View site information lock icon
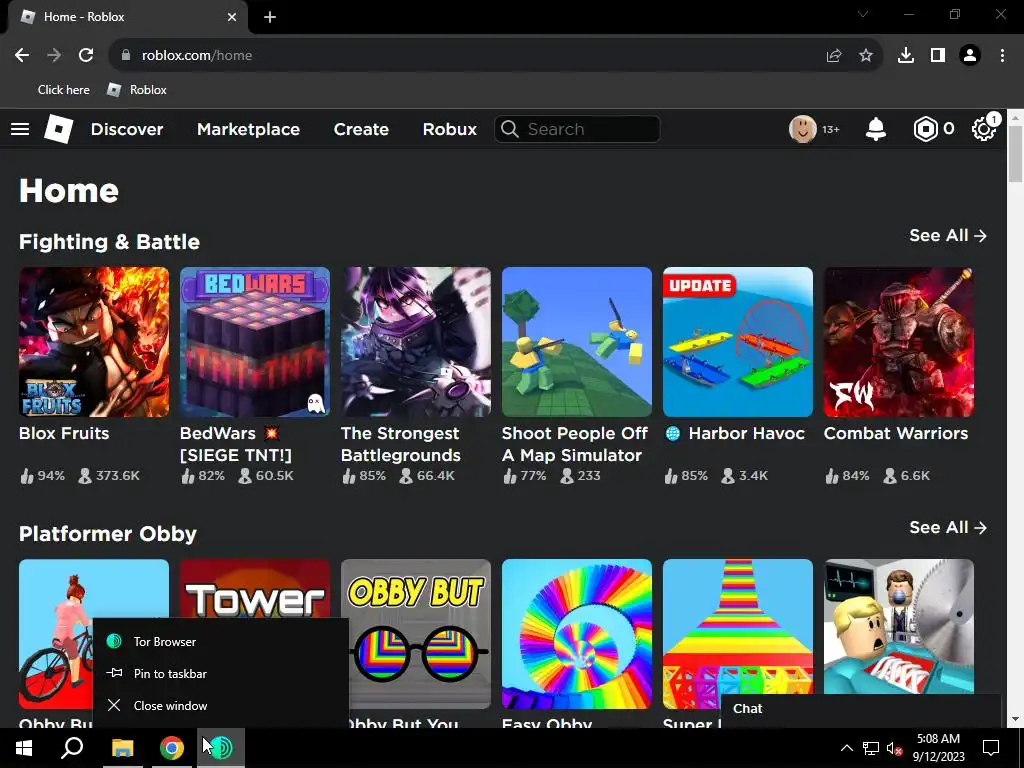The image size is (1024, 768). tap(126, 56)
